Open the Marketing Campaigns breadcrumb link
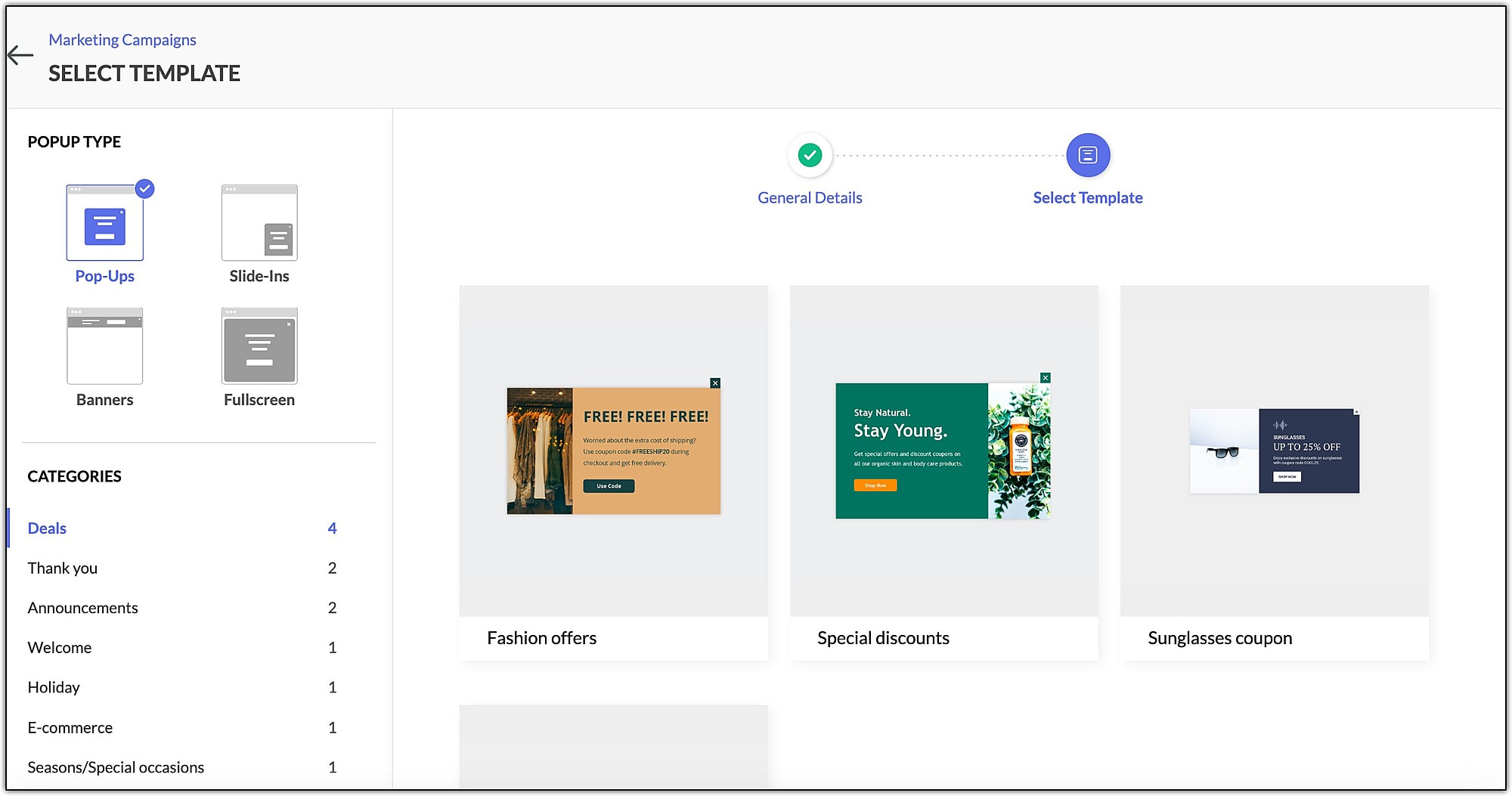This screenshot has height=796, width=1512. click(122, 40)
